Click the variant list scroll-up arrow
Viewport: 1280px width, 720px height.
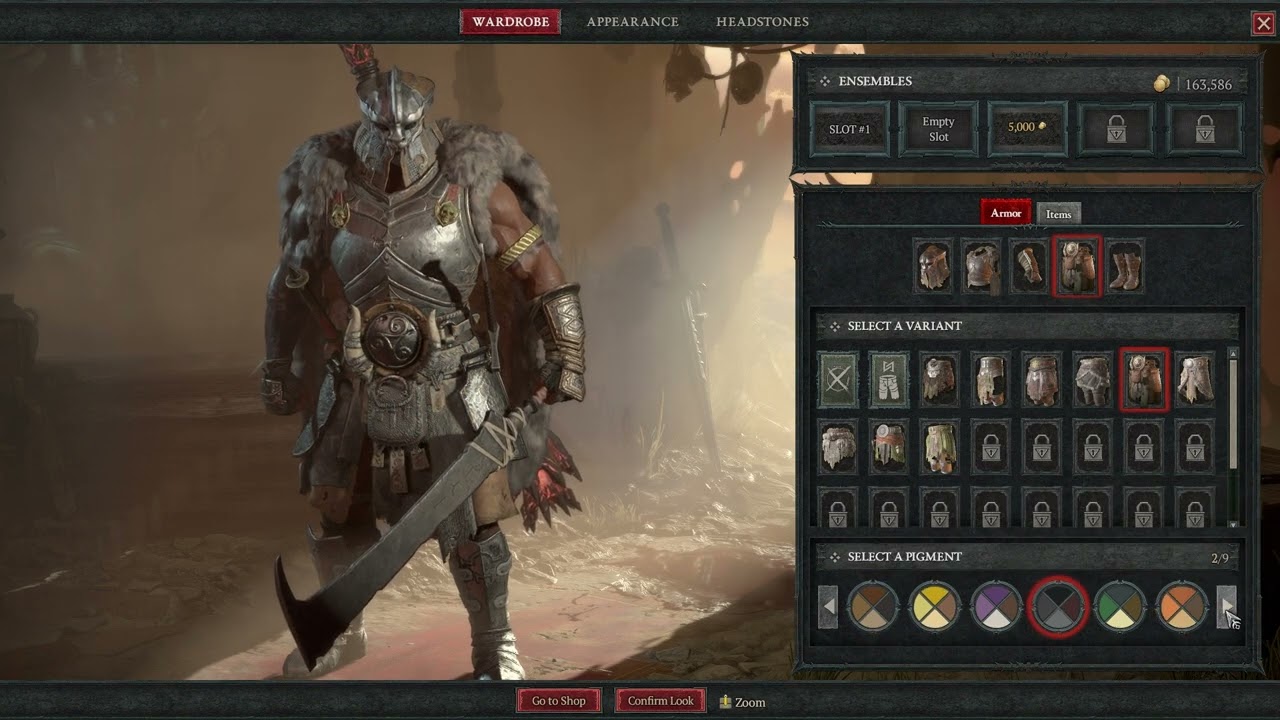(x=1233, y=353)
